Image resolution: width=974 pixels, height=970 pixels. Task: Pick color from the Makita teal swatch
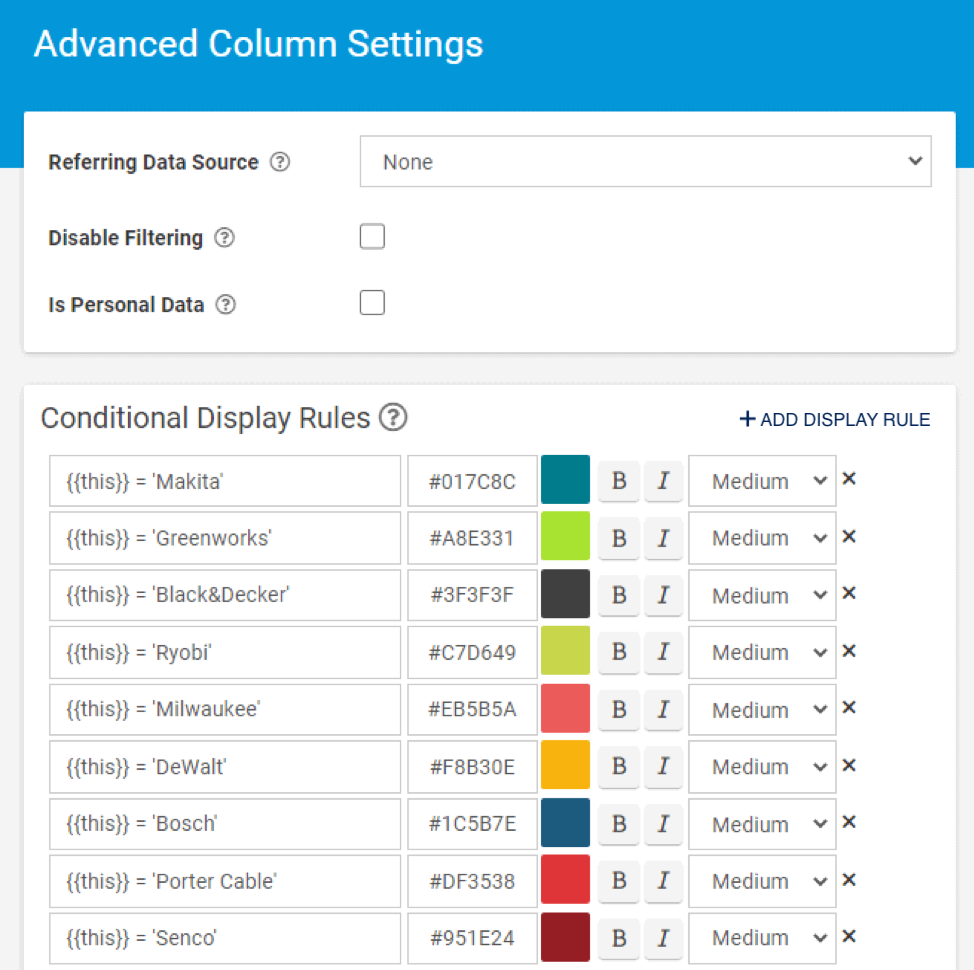point(565,479)
